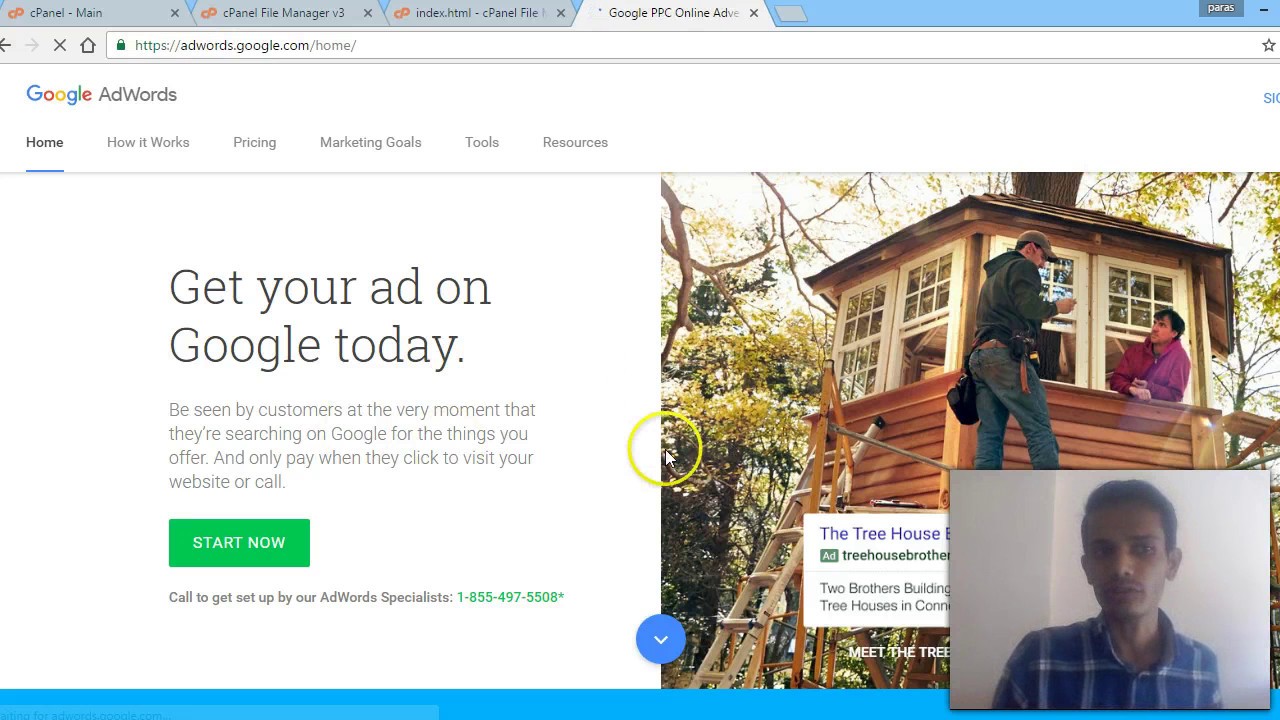Open the Resources navigation item

click(575, 142)
